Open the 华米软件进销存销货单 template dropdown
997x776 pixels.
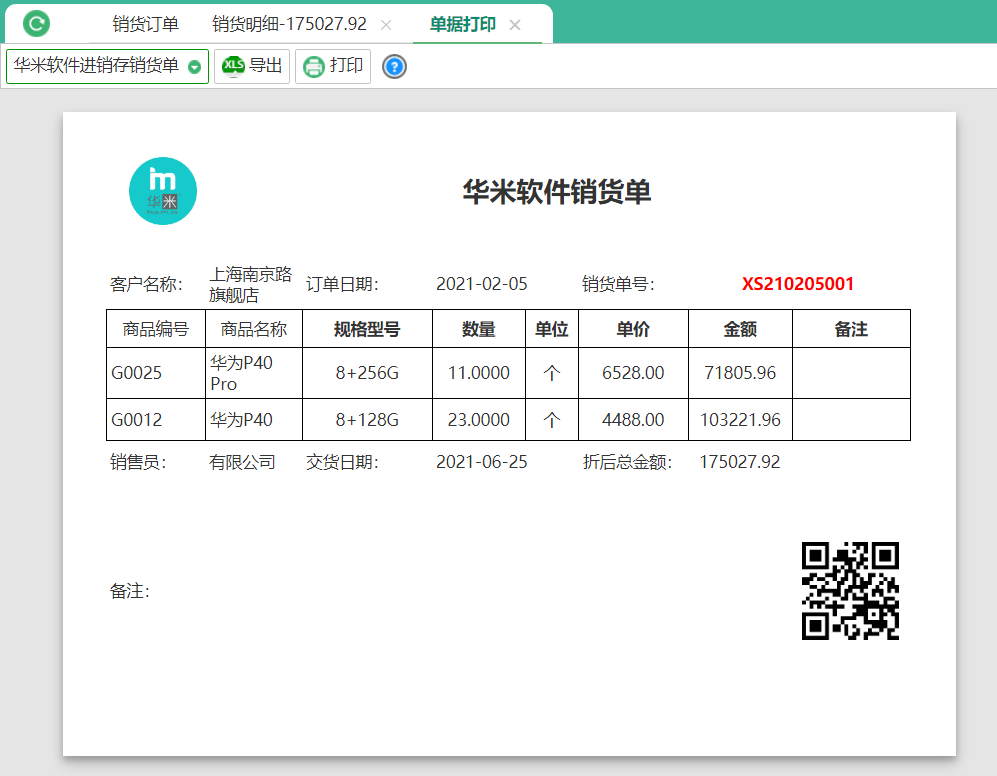coord(107,66)
